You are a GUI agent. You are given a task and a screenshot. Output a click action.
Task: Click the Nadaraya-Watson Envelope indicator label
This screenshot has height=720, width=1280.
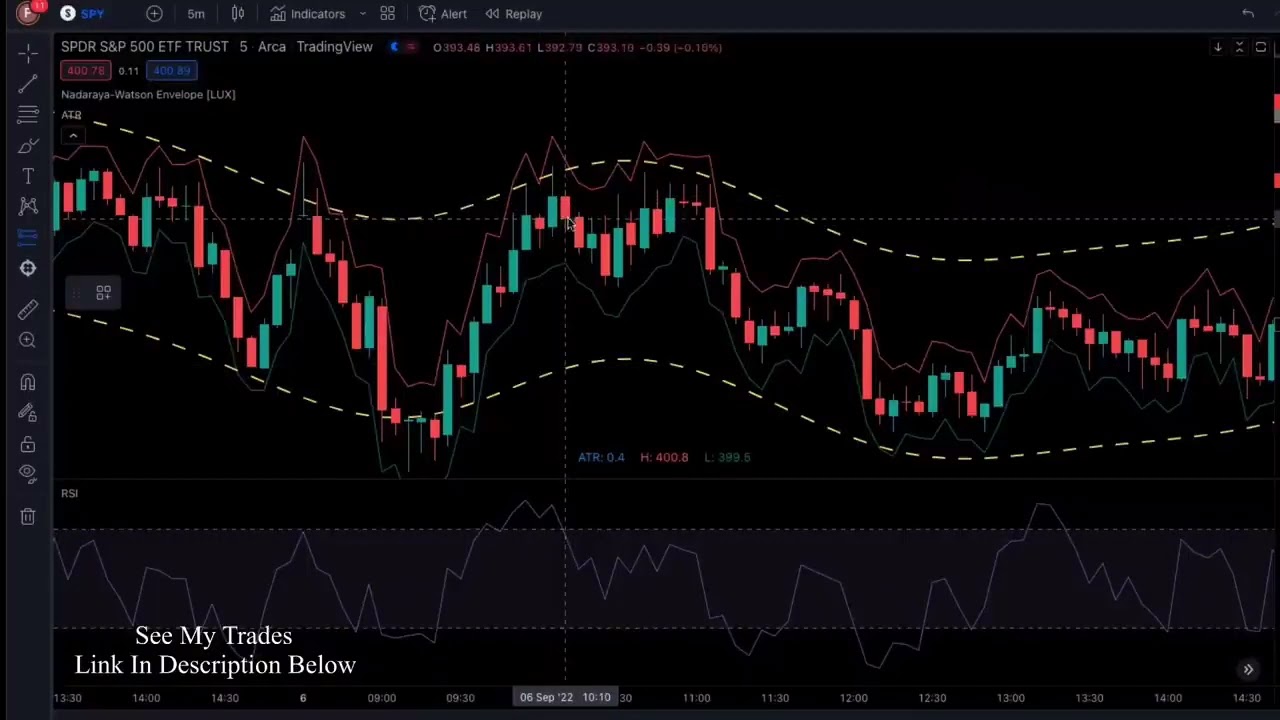pyautogui.click(x=148, y=94)
